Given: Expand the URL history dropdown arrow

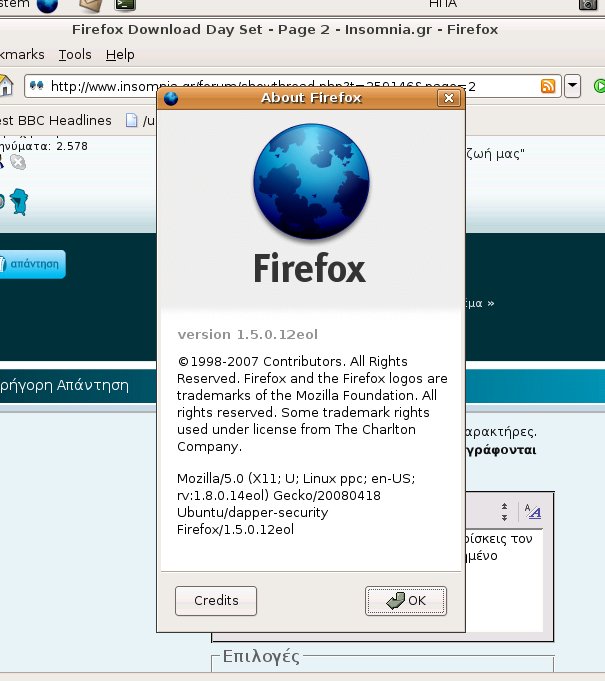Looking at the screenshot, I should click(x=572, y=86).
